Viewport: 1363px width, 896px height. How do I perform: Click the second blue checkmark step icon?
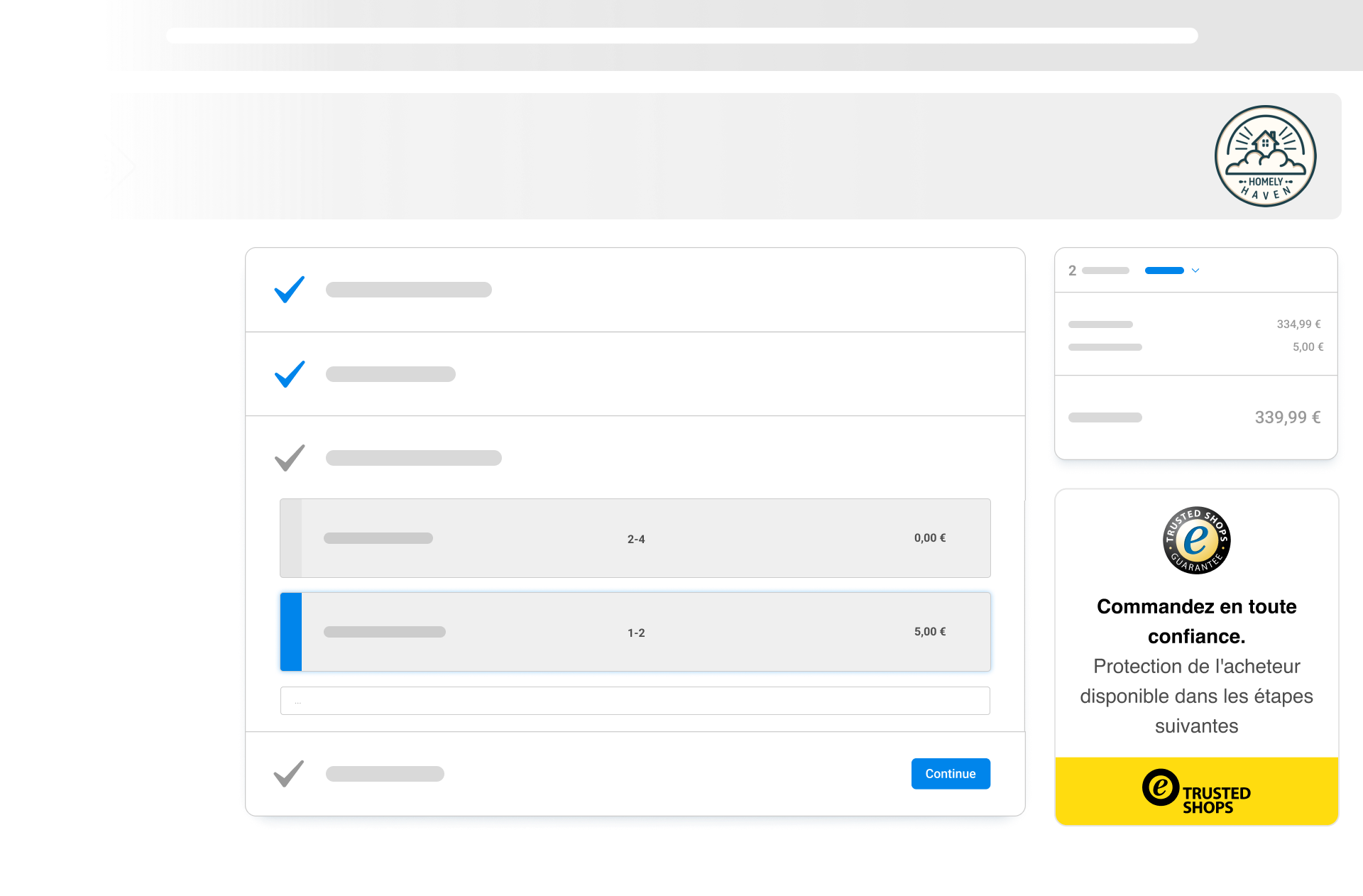[290, 374]
